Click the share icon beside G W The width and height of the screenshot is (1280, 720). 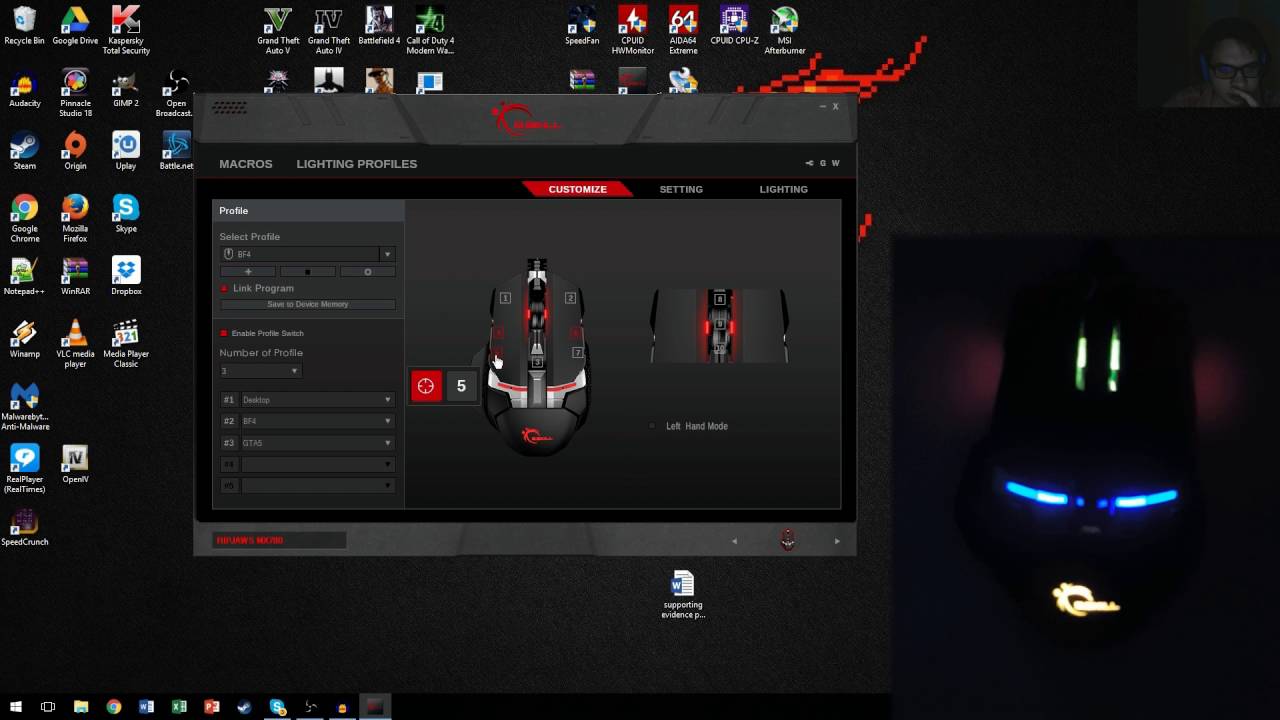click(x=810, y=163)
